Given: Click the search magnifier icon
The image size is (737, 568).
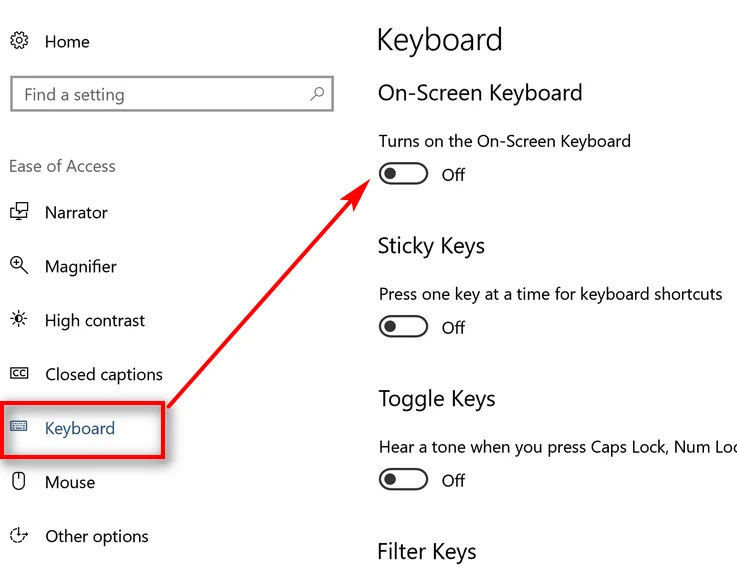Looking at the screenshot, I should coord(317,95).
